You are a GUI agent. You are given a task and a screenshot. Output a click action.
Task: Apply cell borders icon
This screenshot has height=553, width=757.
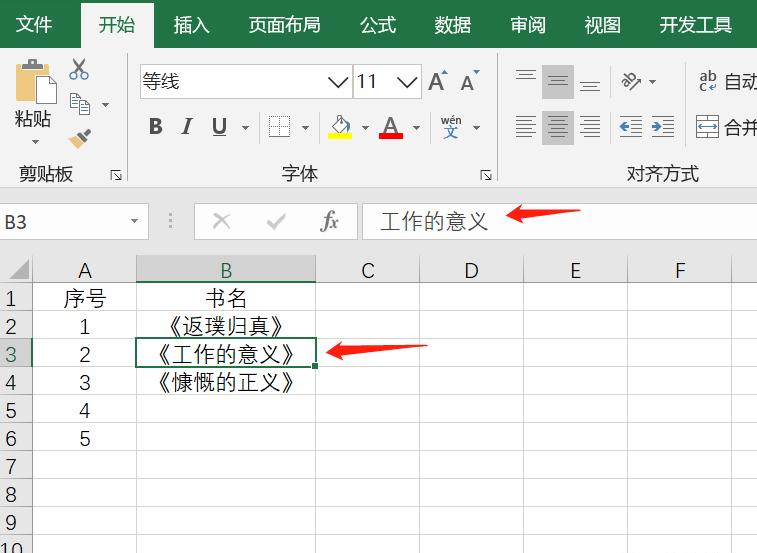tap(279, 127)
